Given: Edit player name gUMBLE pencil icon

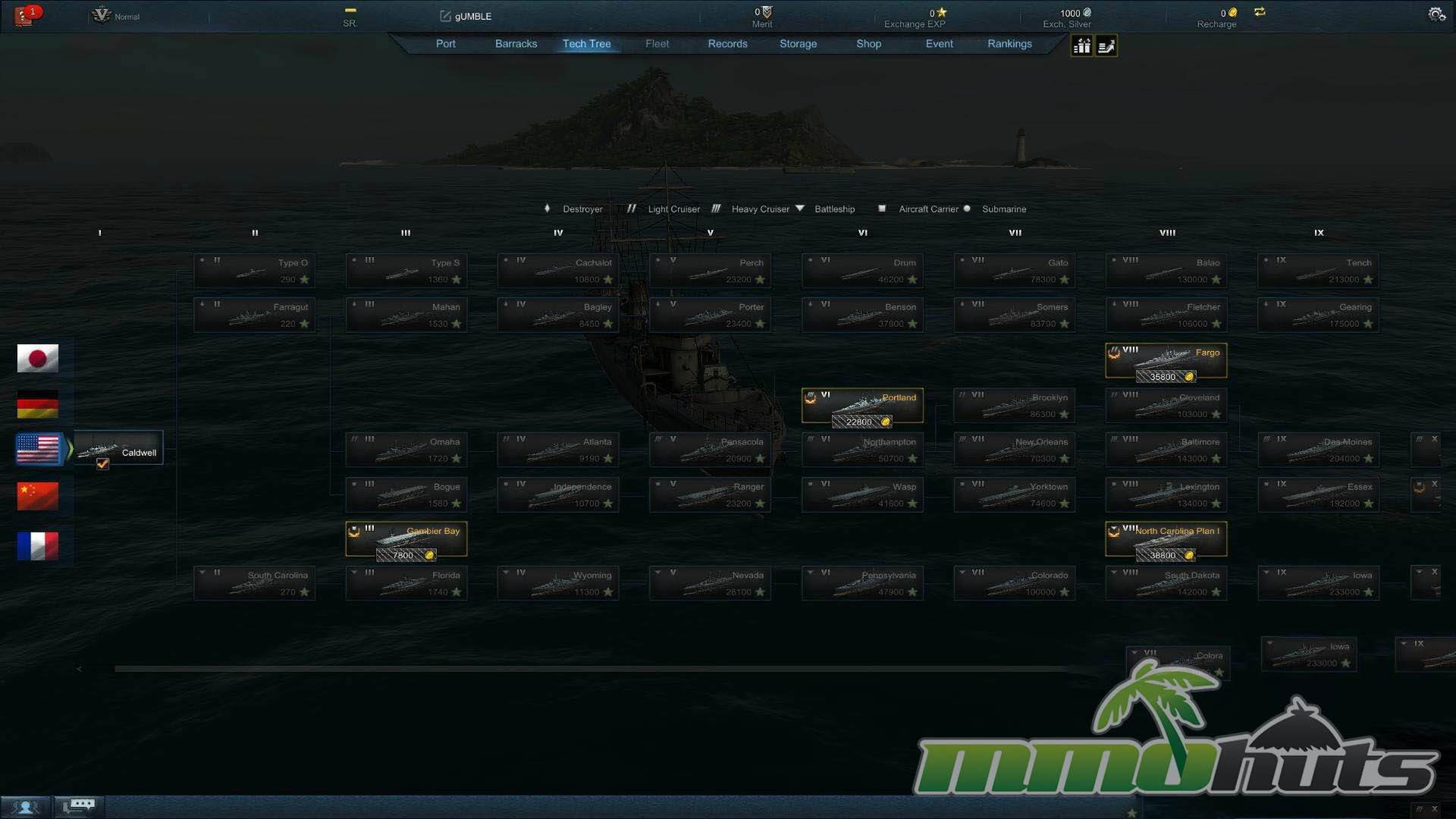Looking at the screenshot, I should click(445, 16).
